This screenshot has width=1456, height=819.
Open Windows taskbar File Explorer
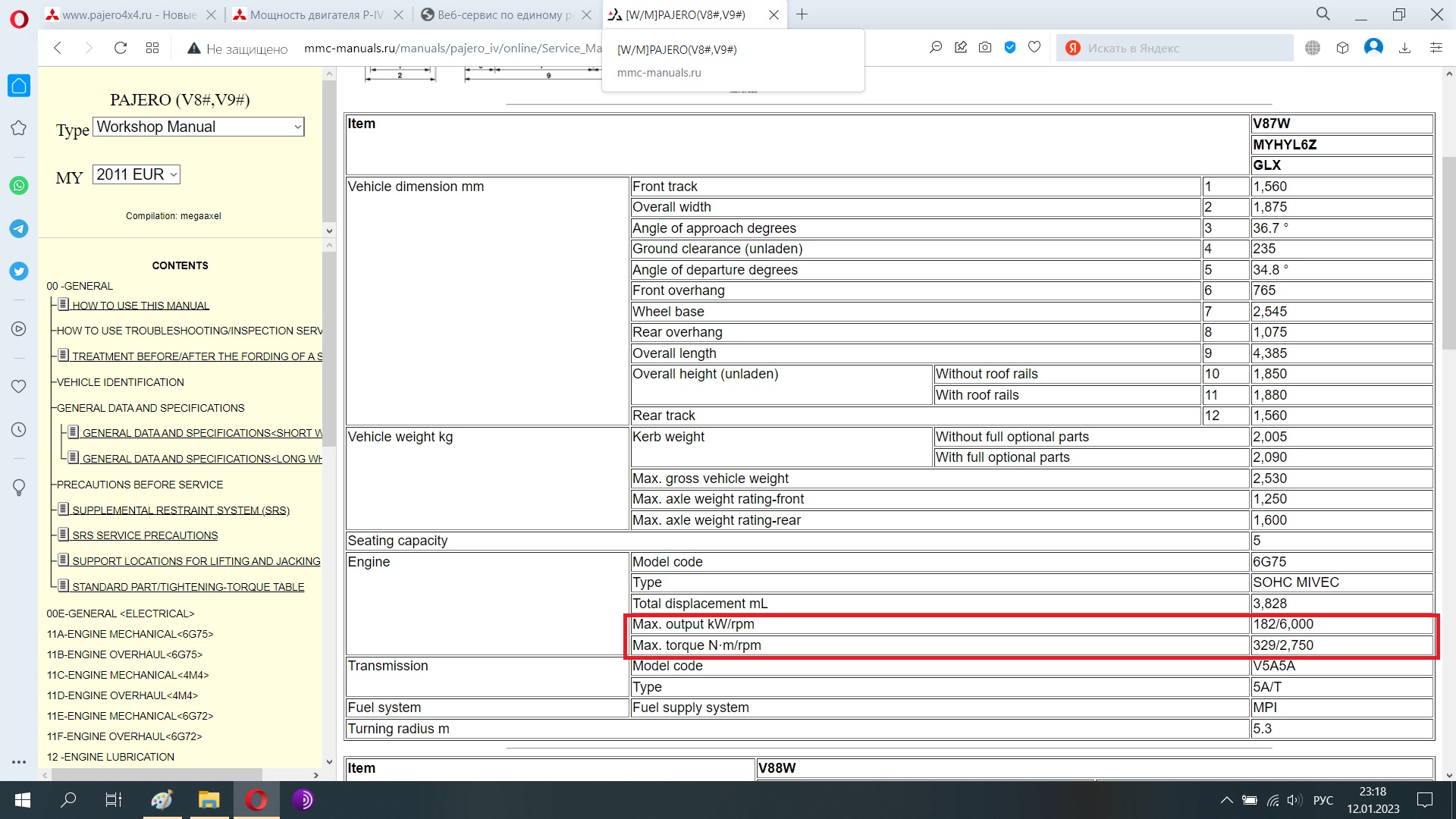click(209, 800)
